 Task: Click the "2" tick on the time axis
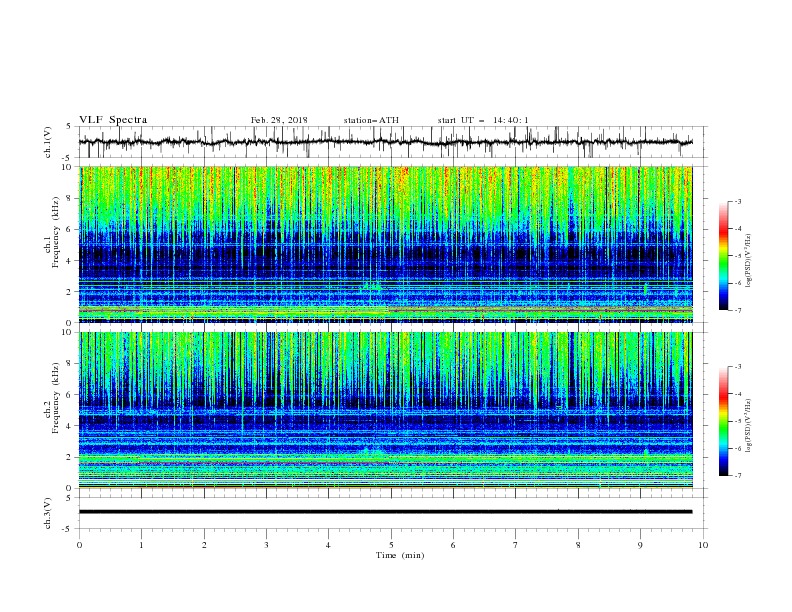coord(204,545)
